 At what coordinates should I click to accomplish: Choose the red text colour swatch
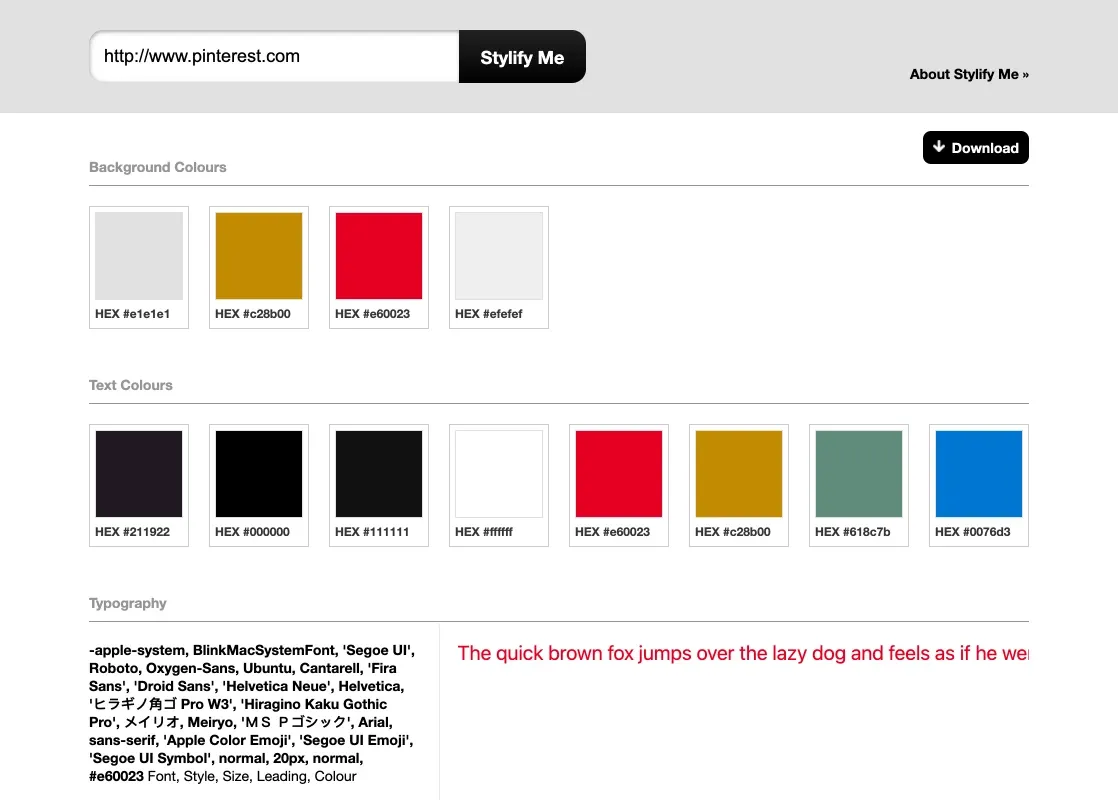tap(619, 474)
